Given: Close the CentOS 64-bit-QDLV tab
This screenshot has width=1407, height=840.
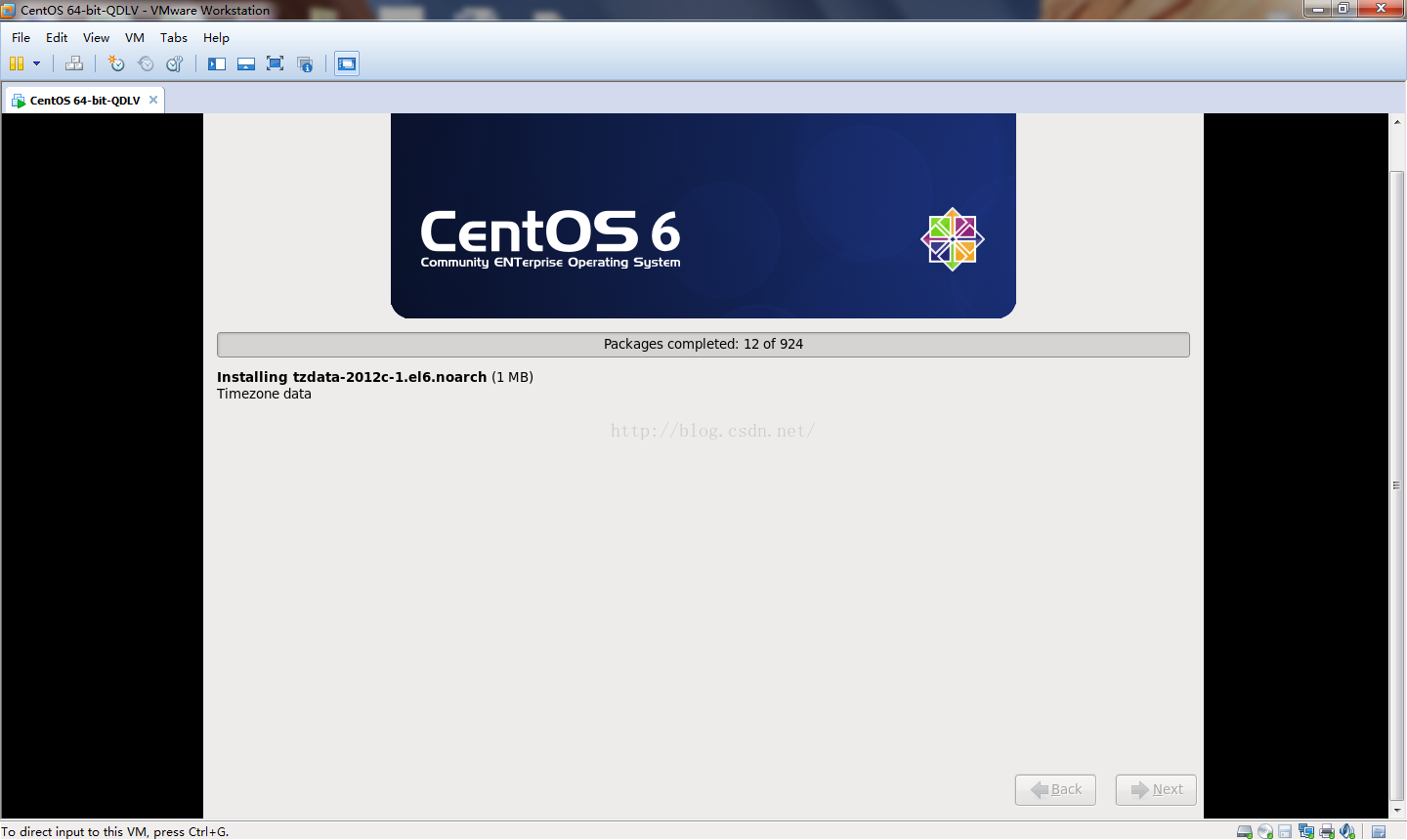Looking at the screenshot, I should coord(153,100).
